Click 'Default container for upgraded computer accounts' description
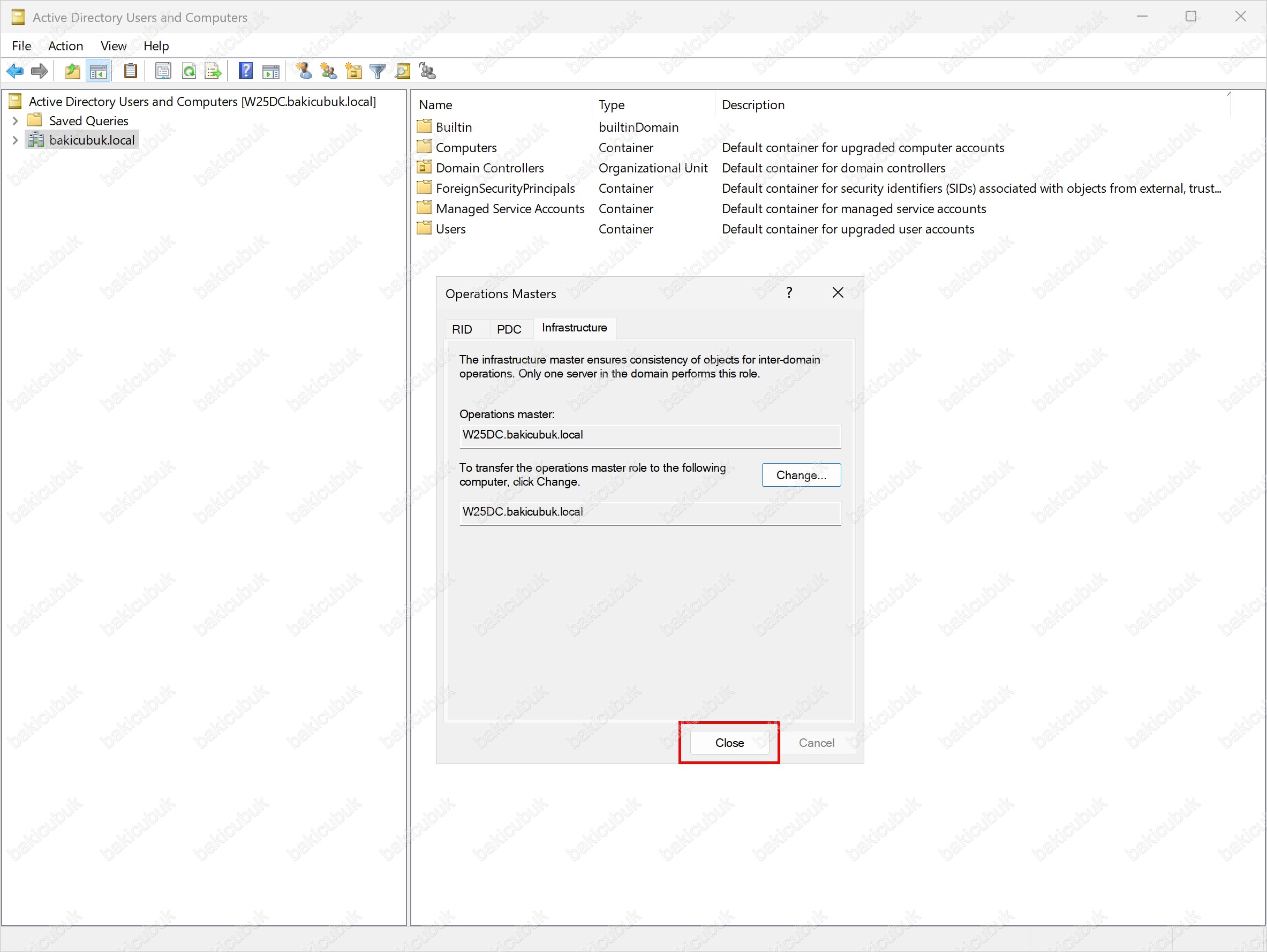Screen dimensions: 1267x952 [x=863, y=148]
